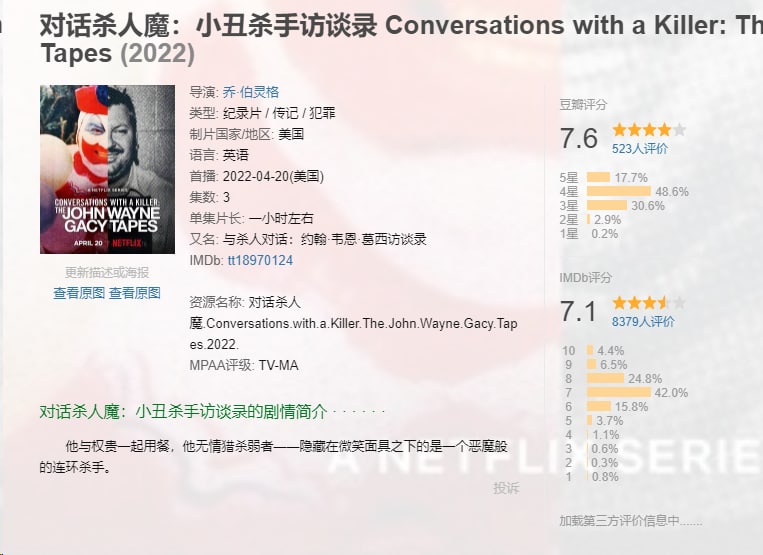Click the first 查看原图 link
Image resolution: width=763 pixels, height=555 pixels.
pyautogui.click(x=79, y=293)
